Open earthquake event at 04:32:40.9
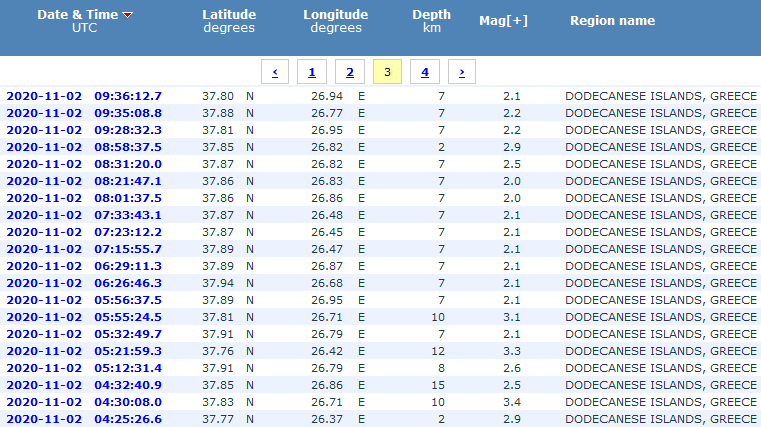Viewport: 761px width, 427px height. (x=84, y=385)
